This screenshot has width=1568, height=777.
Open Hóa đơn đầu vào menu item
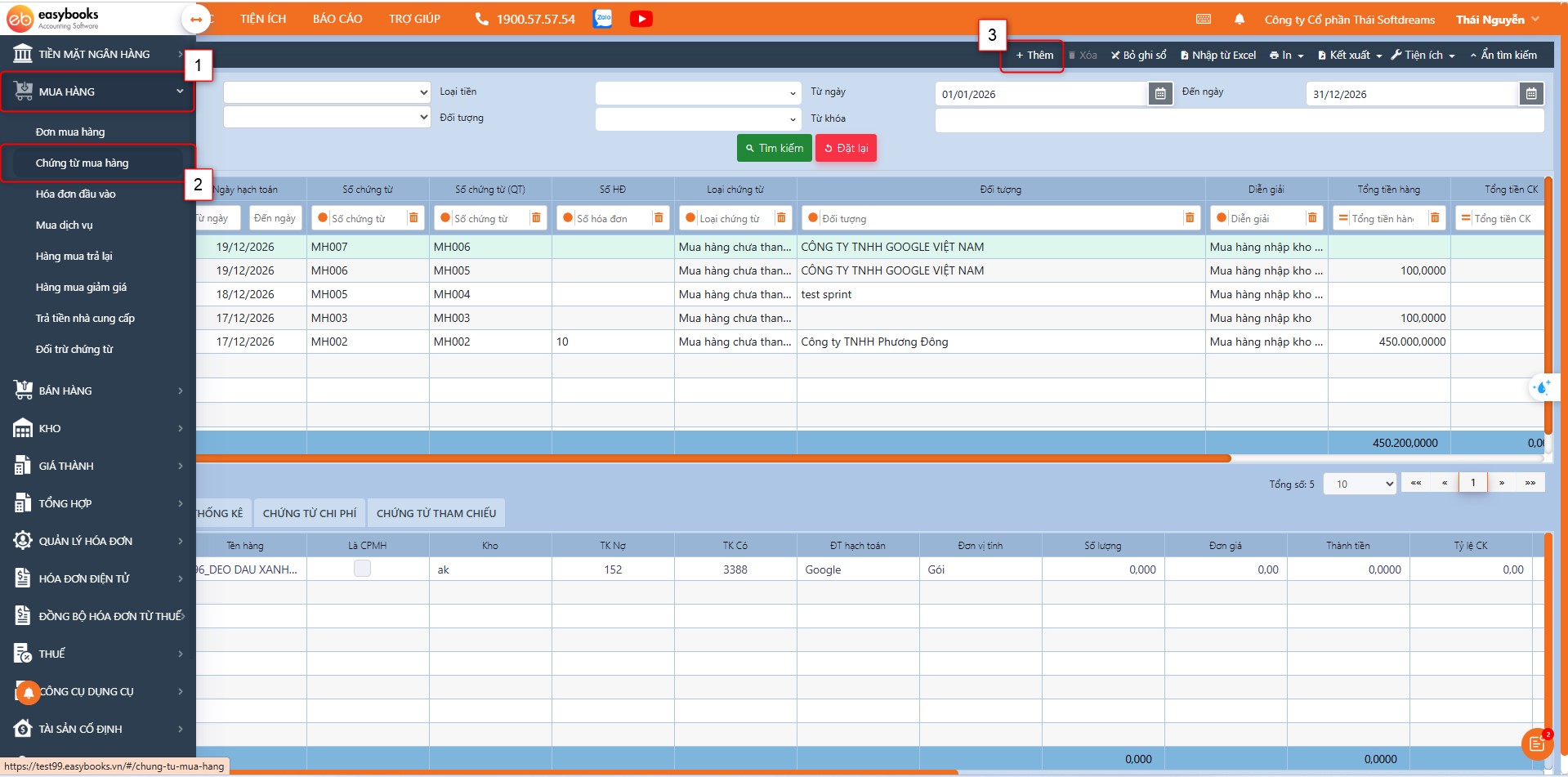coord(76,194)
